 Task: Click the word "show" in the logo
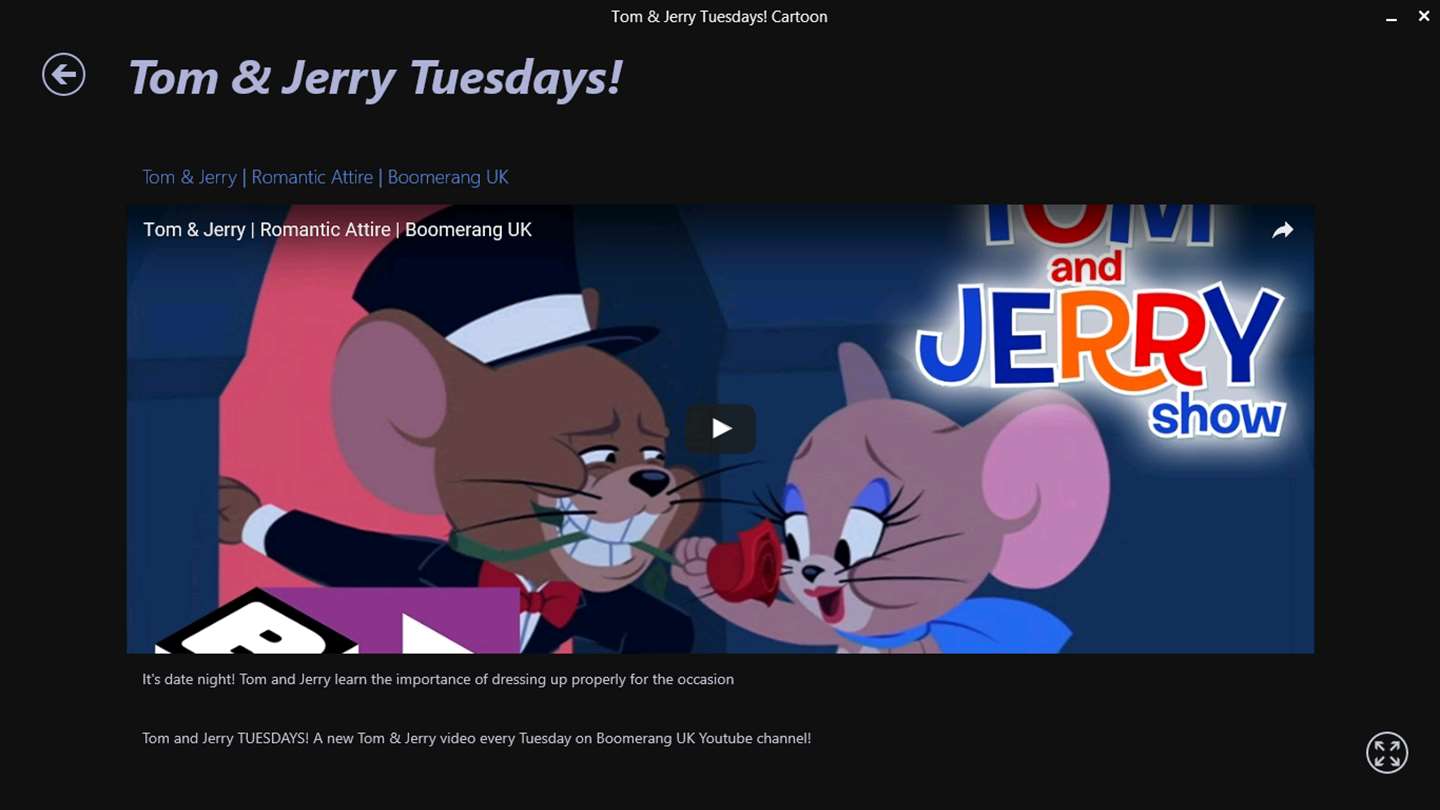[1216, 416]
